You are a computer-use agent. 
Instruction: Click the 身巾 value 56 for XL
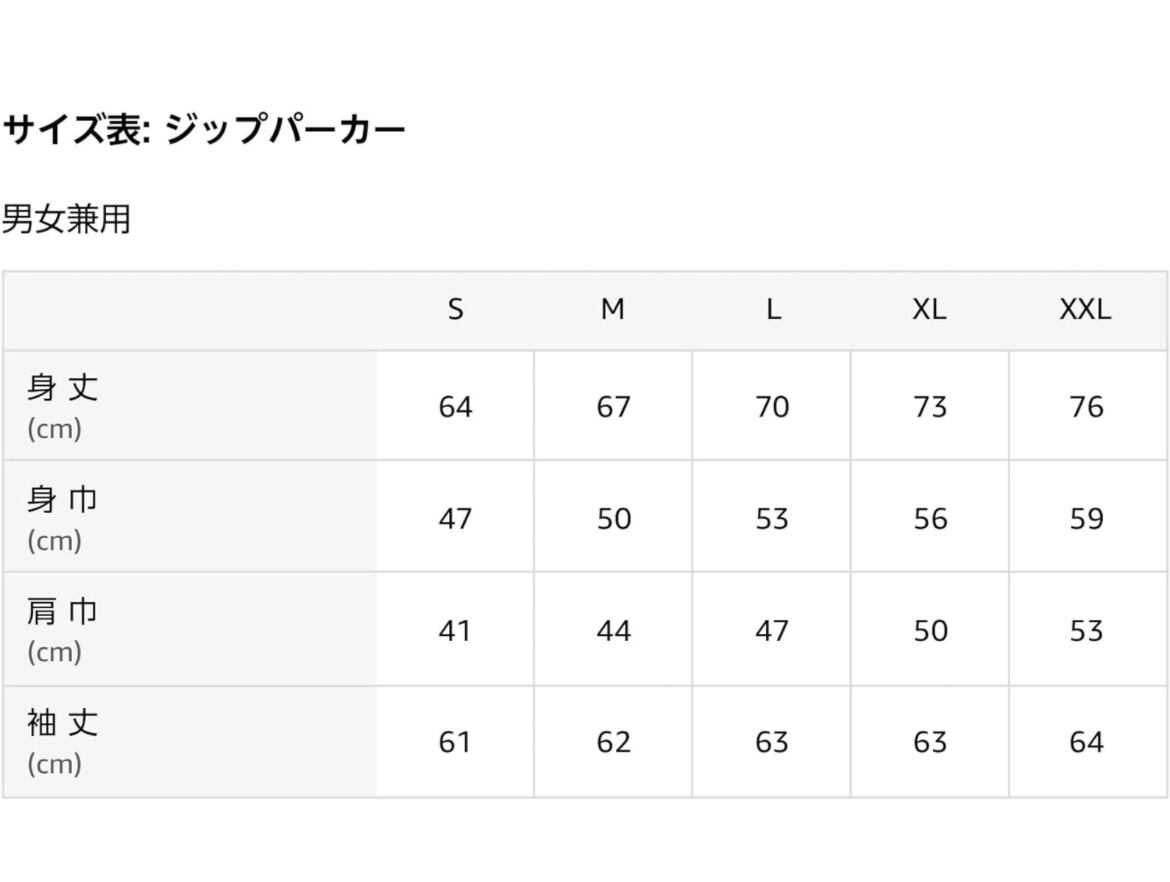point(929,519)
